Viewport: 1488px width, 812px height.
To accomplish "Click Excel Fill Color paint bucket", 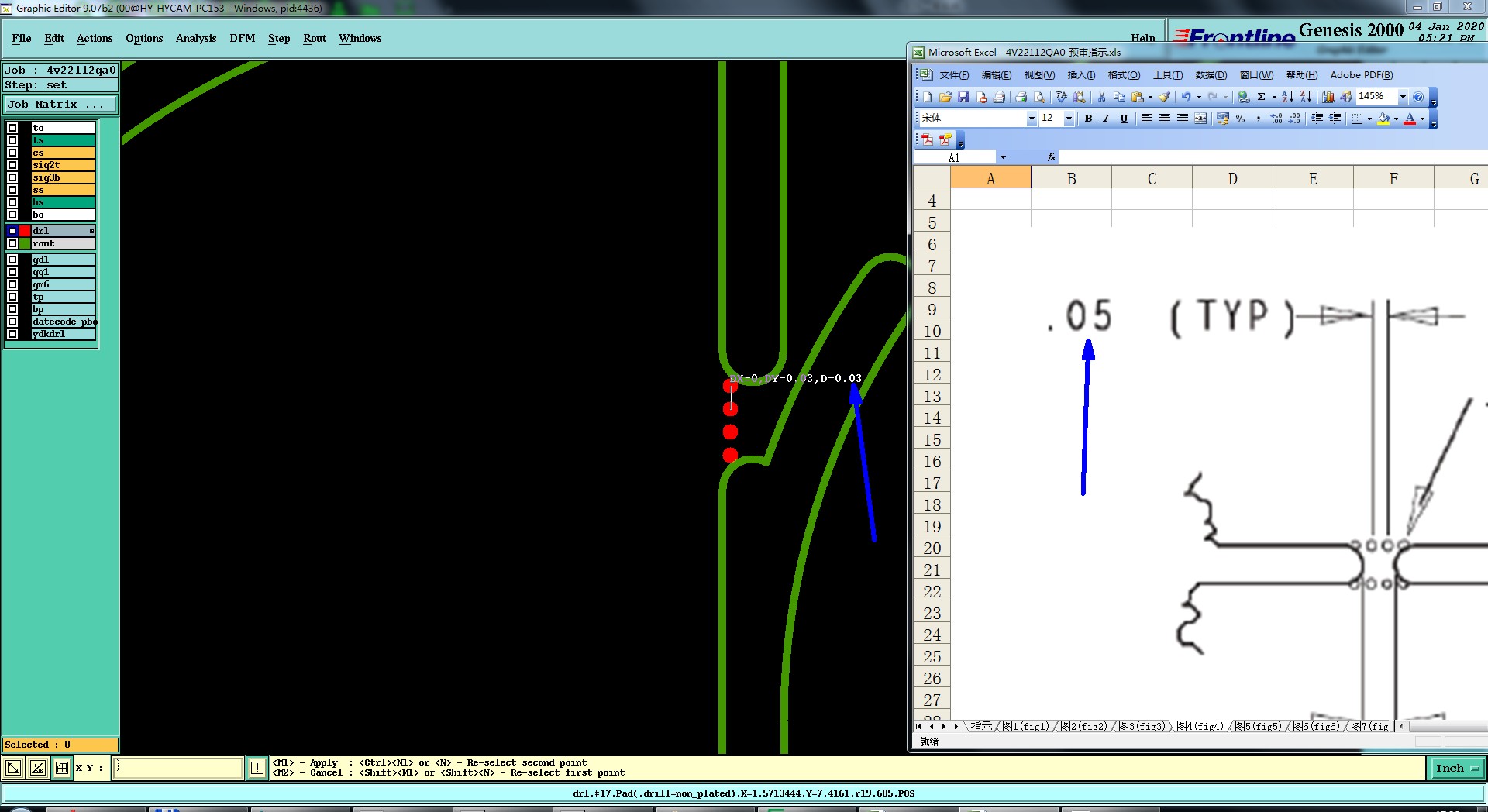I will tap(1383, 119).
